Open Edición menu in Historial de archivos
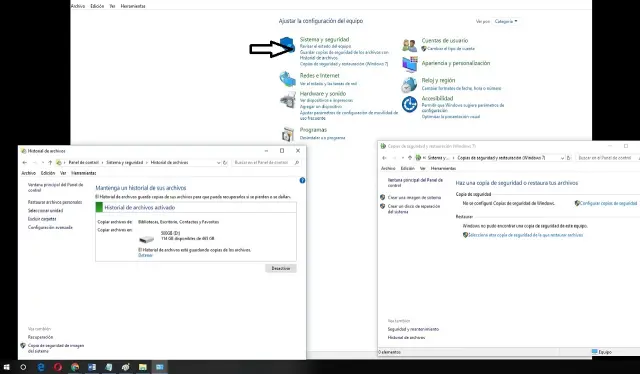640x374 pixels. (48, 173)
